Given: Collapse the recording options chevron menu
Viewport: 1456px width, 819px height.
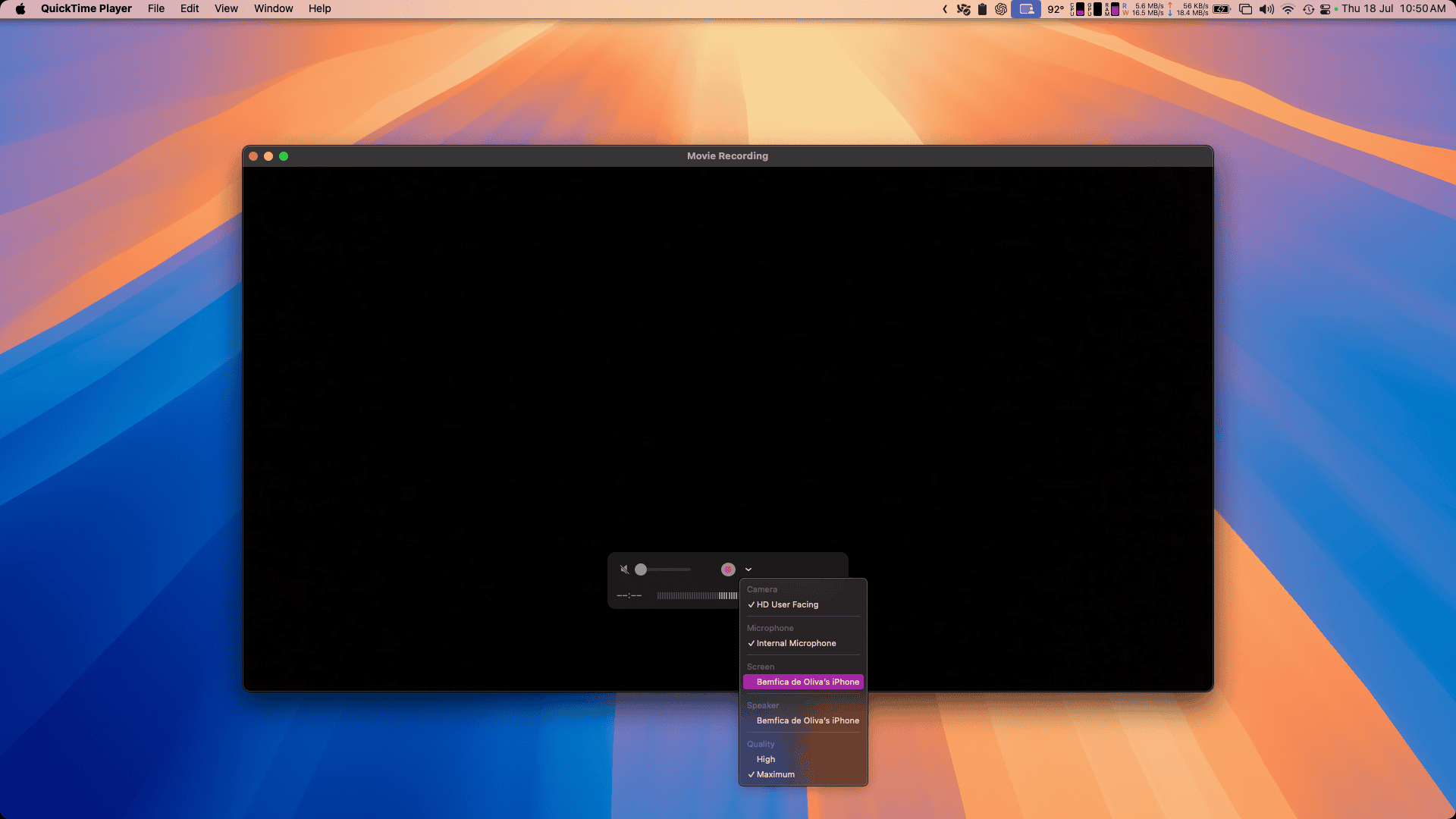Looking at the screenshot, I should click(748, 570).
